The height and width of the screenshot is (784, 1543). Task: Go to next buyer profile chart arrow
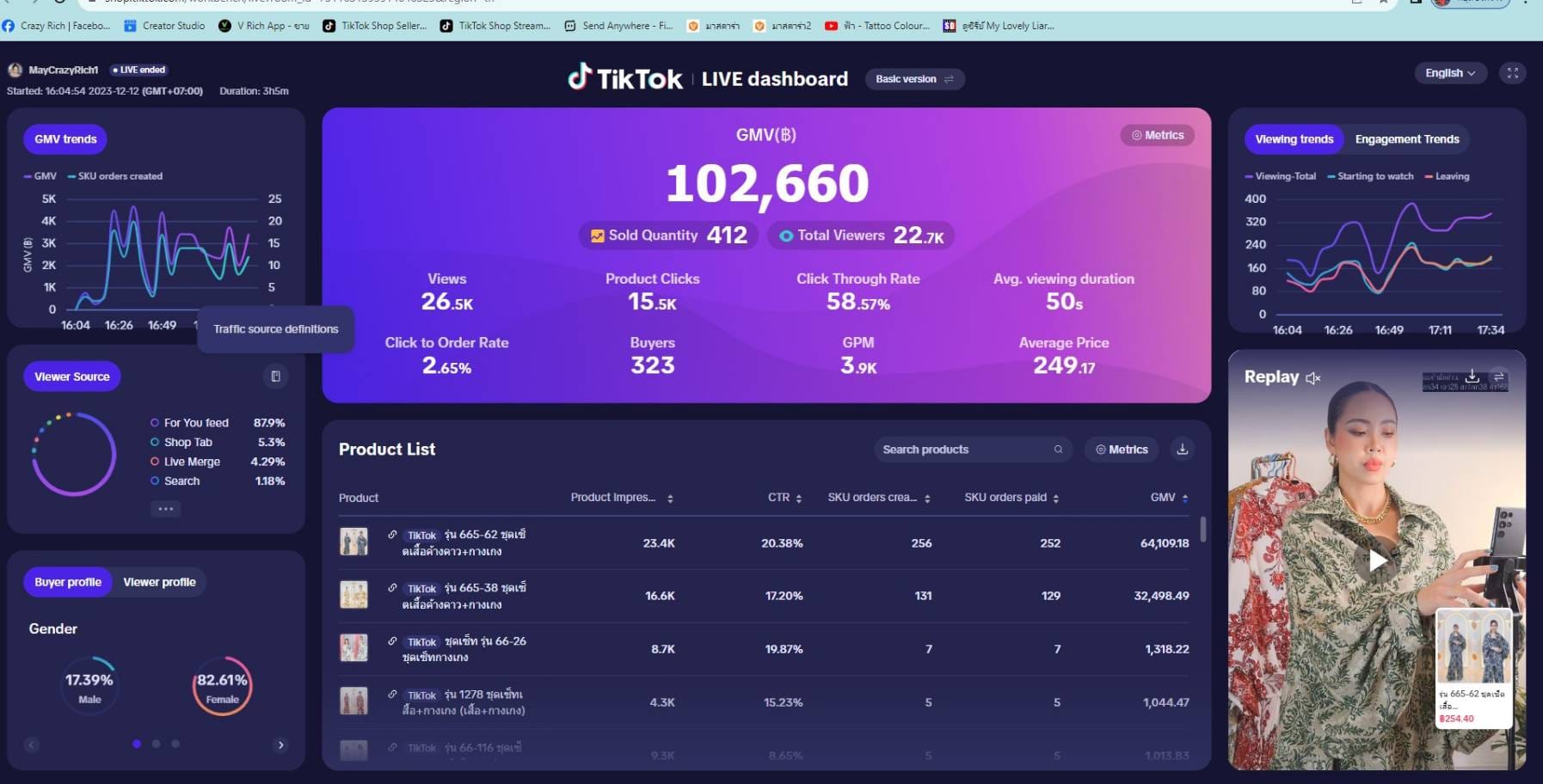click(x=280, y=745)
